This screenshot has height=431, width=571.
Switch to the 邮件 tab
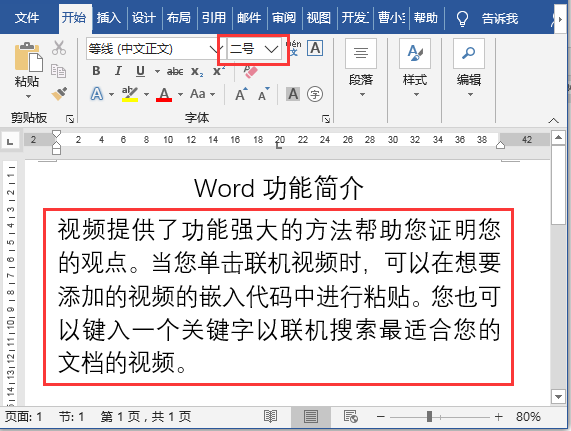tap(249, 17)
